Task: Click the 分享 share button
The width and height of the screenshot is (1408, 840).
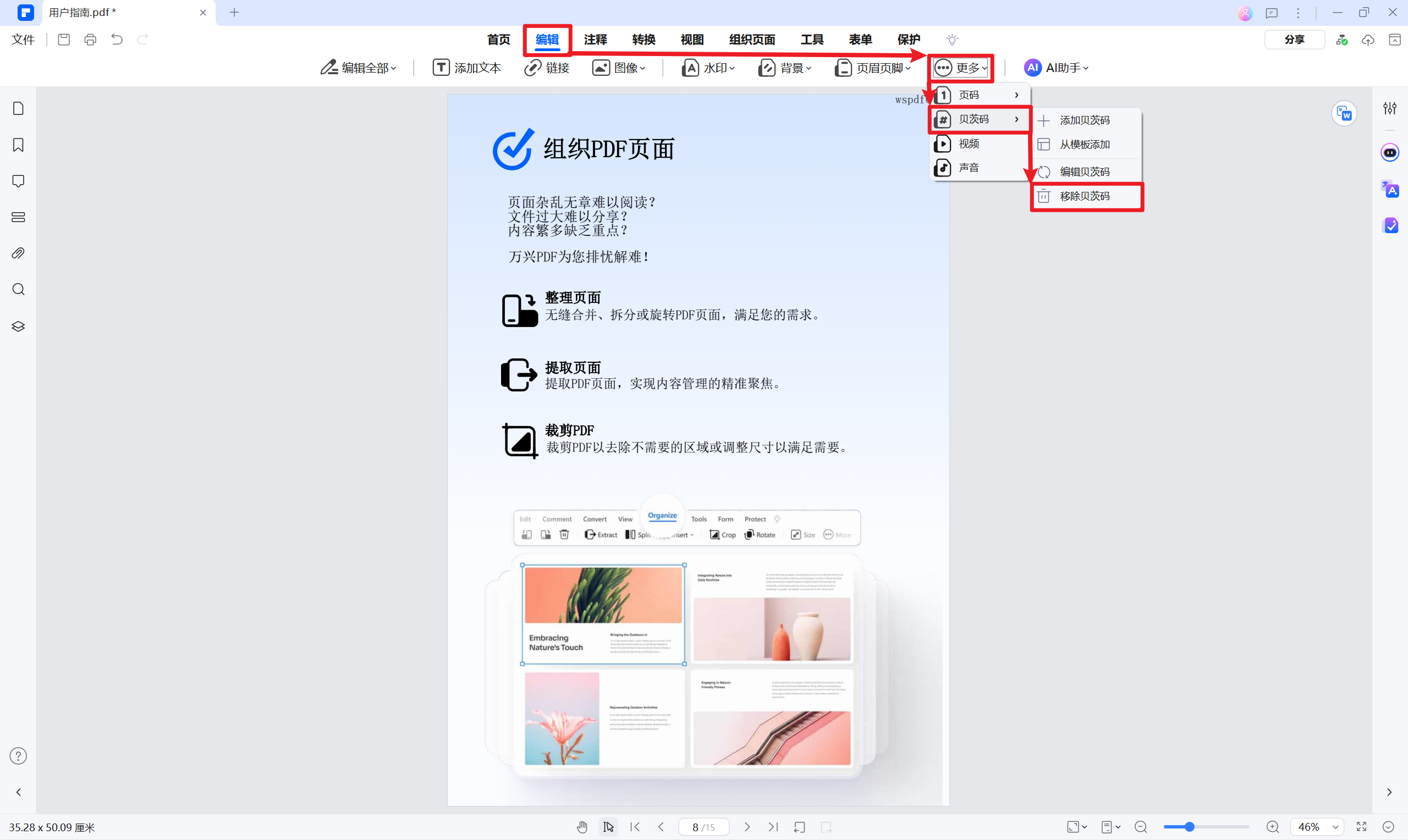Action: click(1294, 39)
